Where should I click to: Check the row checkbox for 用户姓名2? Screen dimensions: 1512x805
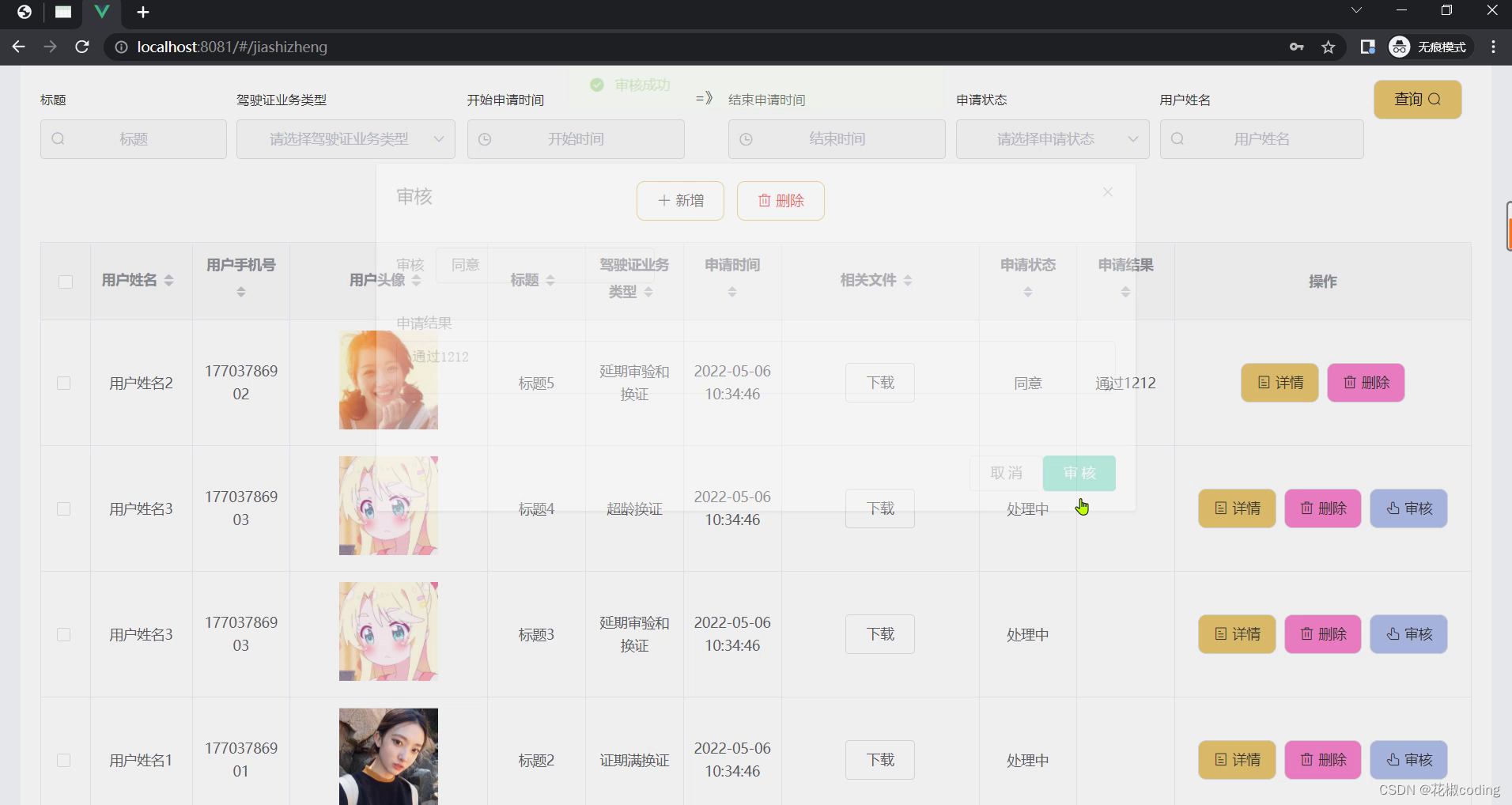click(64, 383)
